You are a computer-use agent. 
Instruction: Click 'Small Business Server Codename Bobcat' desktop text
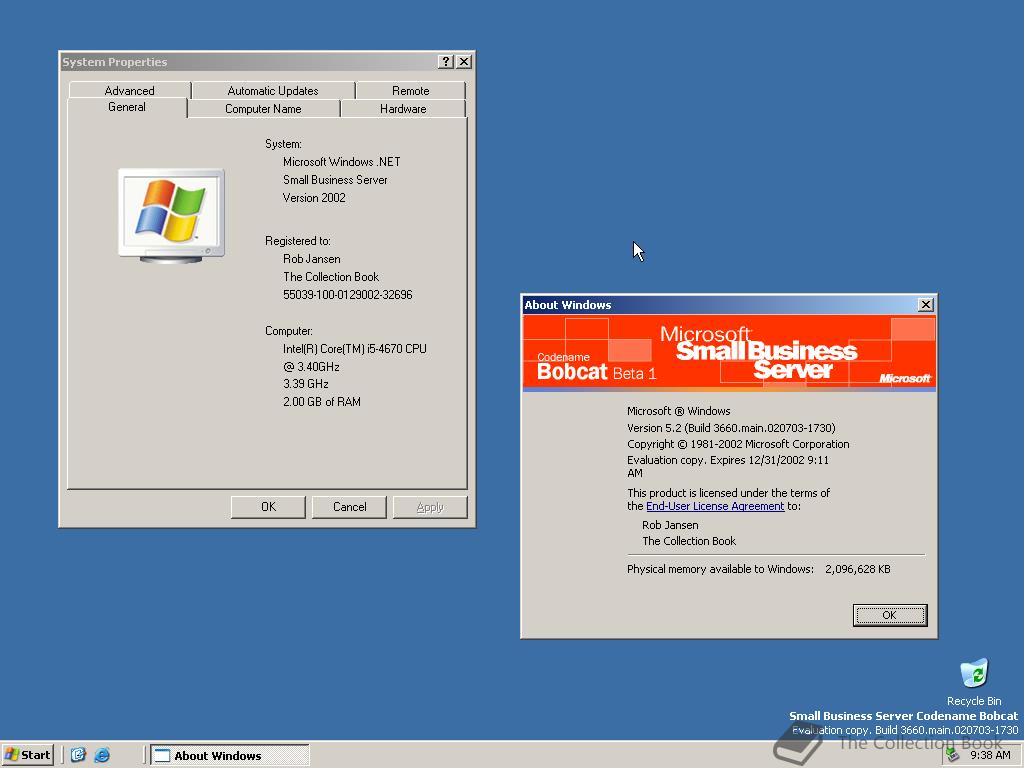click(x=903, y=716)
